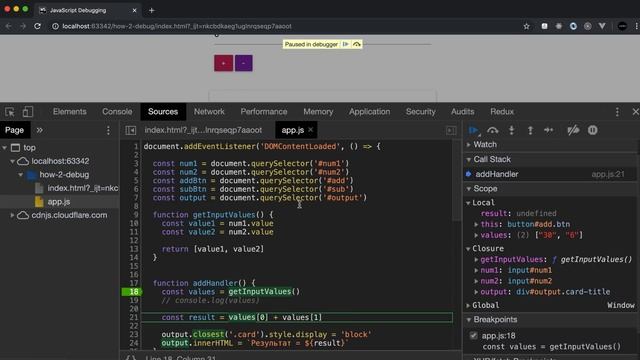
Task: Close the JavaScript Debugging browser tab
Action: click(x=134, y=10)
